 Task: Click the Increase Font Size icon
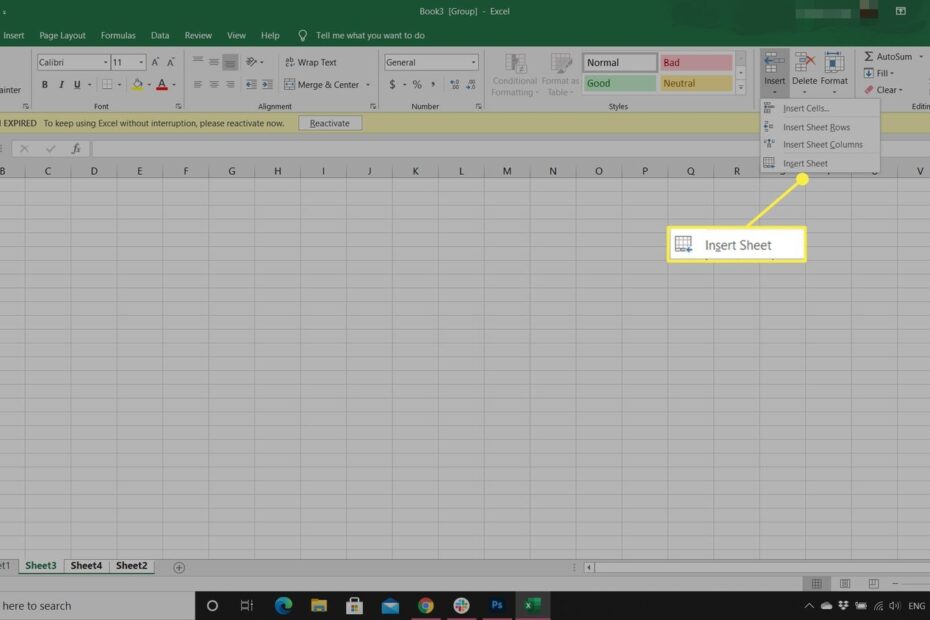[x=155, y=62]
